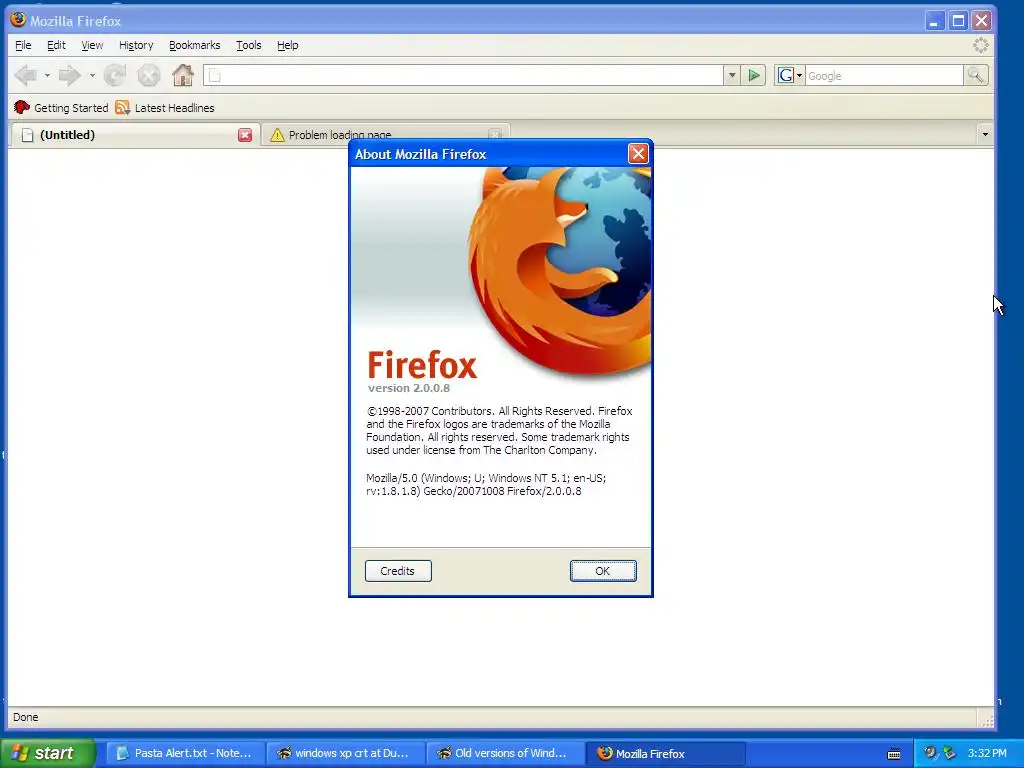Screen dimensions: 1024x768
Task: Click the Firefox logo image in dialog
Action: coord(560,271)
